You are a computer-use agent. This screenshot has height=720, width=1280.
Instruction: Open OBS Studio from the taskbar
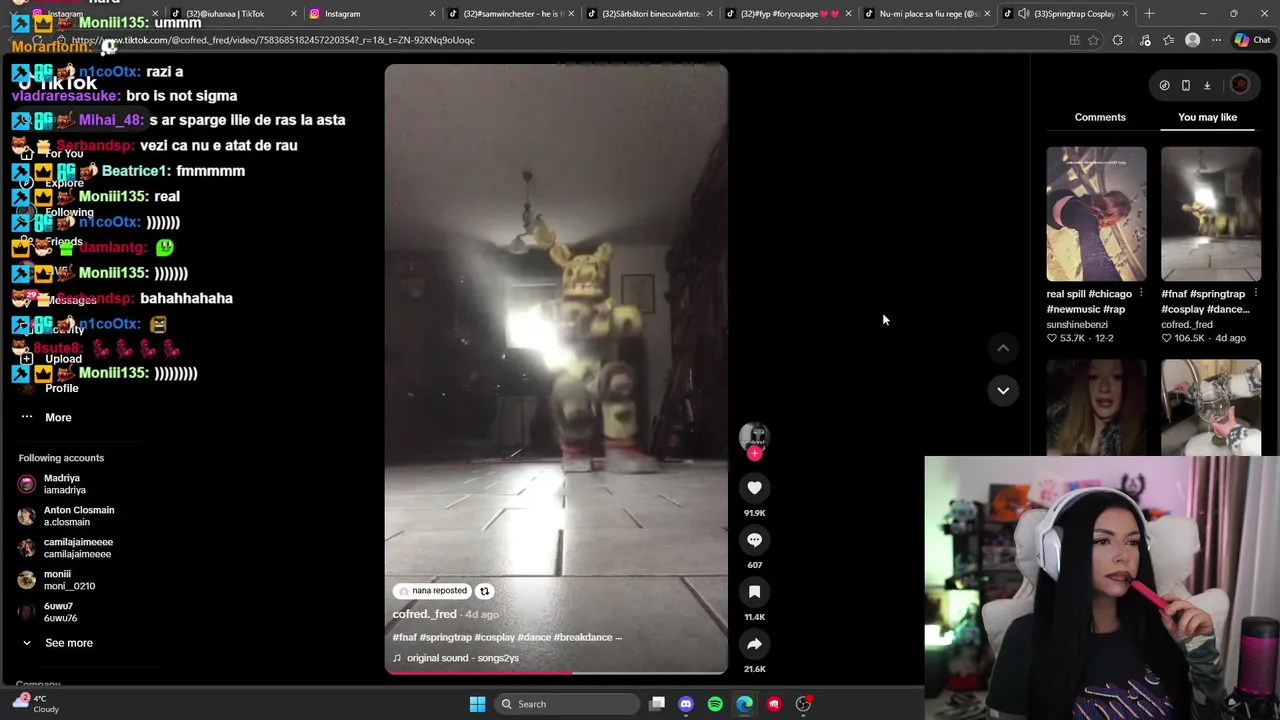[x=803, y=704]
